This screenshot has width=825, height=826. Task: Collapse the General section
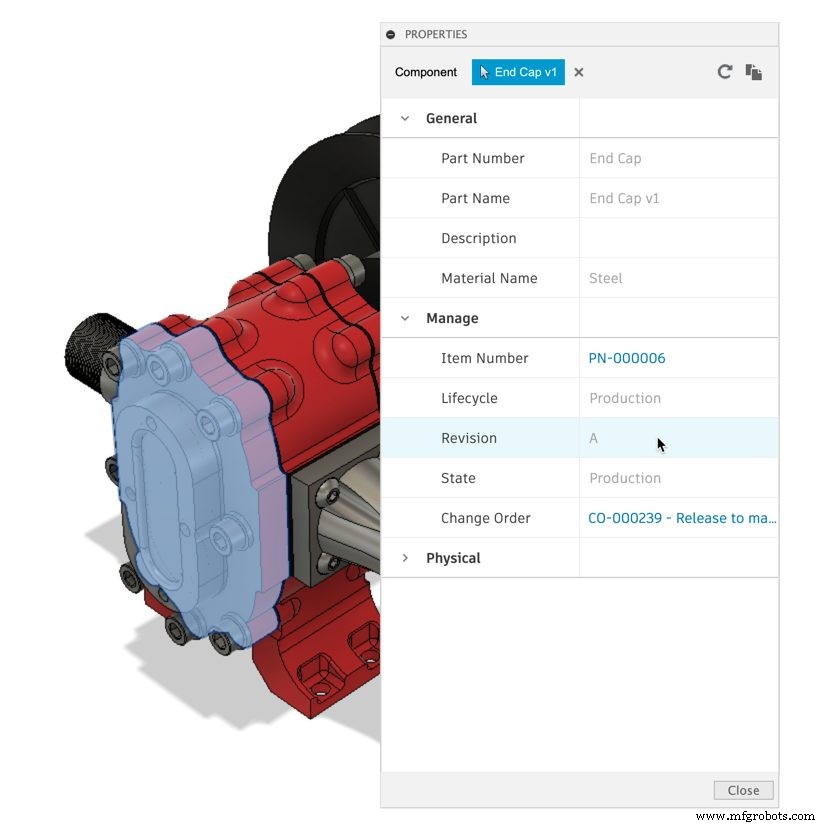[x=405, y=118]
